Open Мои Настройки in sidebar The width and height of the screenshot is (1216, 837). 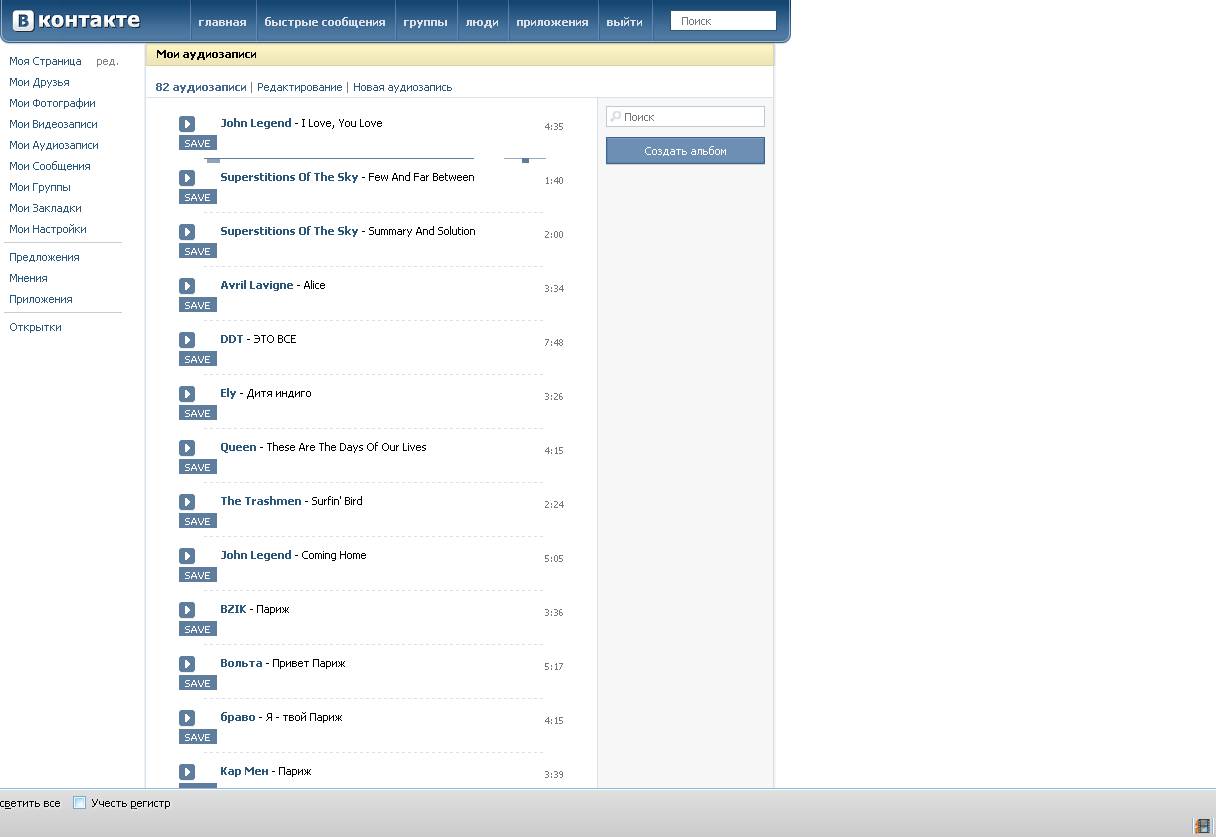pyautogui.click(x=48, y=229)
